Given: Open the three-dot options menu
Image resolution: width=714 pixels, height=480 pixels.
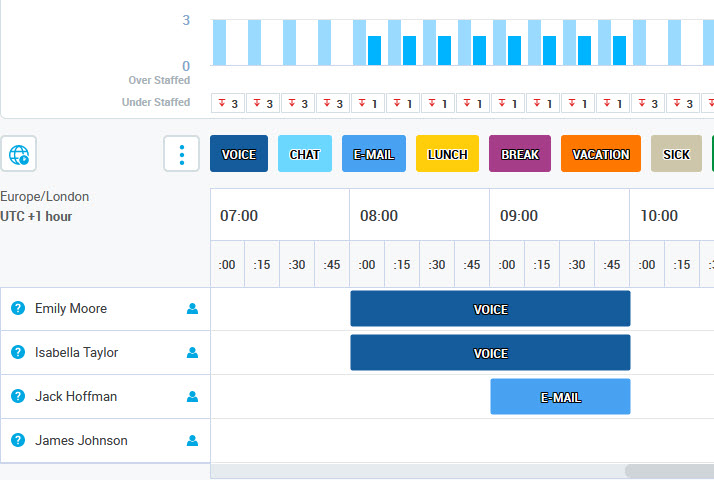Looking at the screenshot, I should click(181, 155).
